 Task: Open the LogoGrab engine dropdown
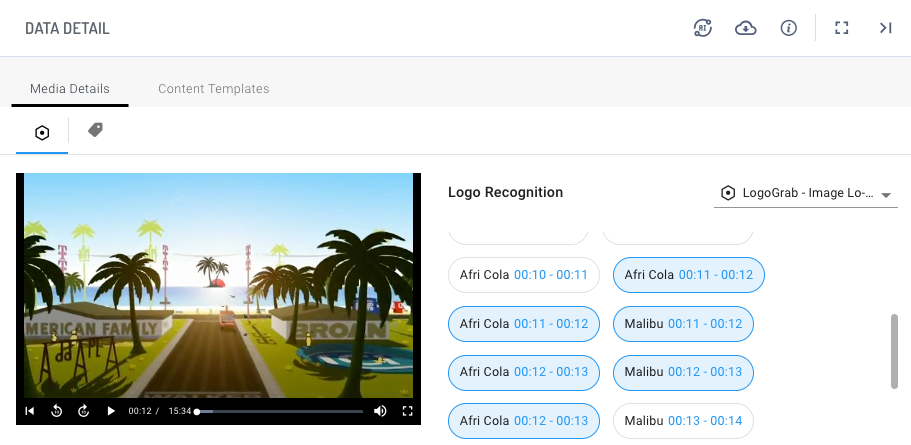pyautogui.click(x=806, y=193)
